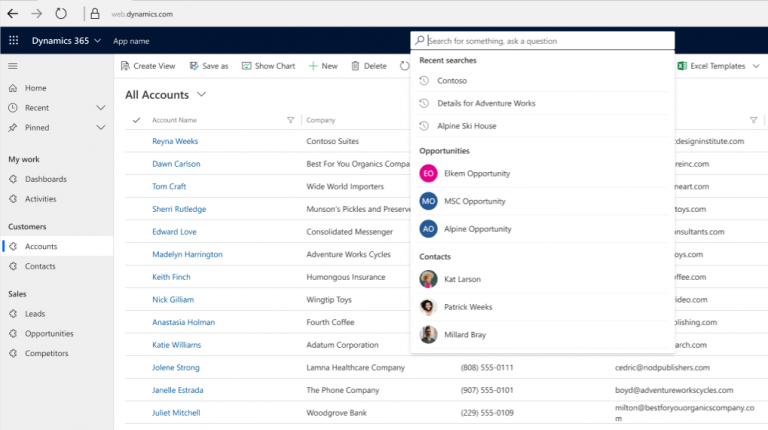Open Excel Templates dropdown
The image size is (768, 430).
(755, 66)
